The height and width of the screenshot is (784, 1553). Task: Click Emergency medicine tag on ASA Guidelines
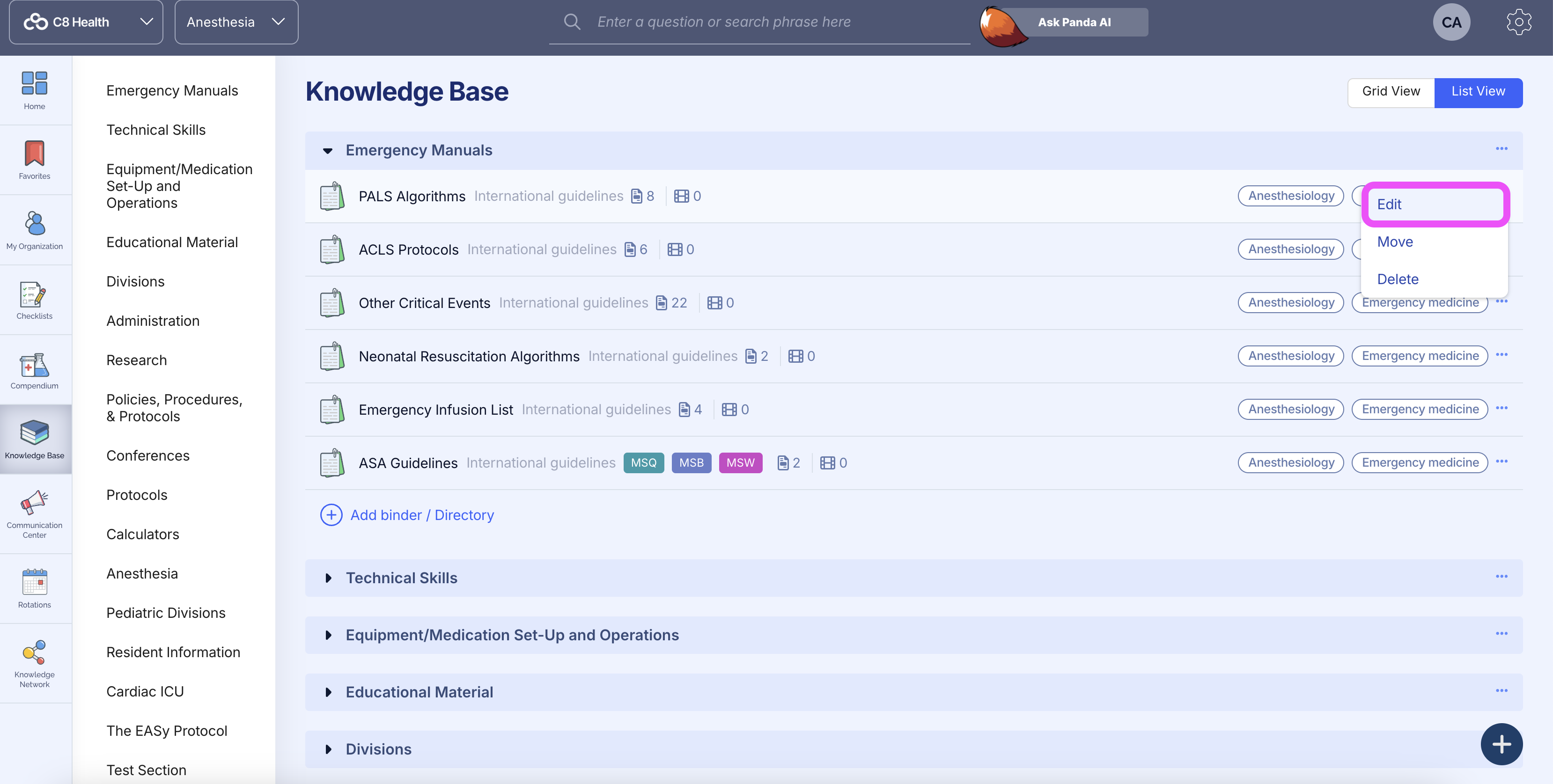[x=1420, y=463]
